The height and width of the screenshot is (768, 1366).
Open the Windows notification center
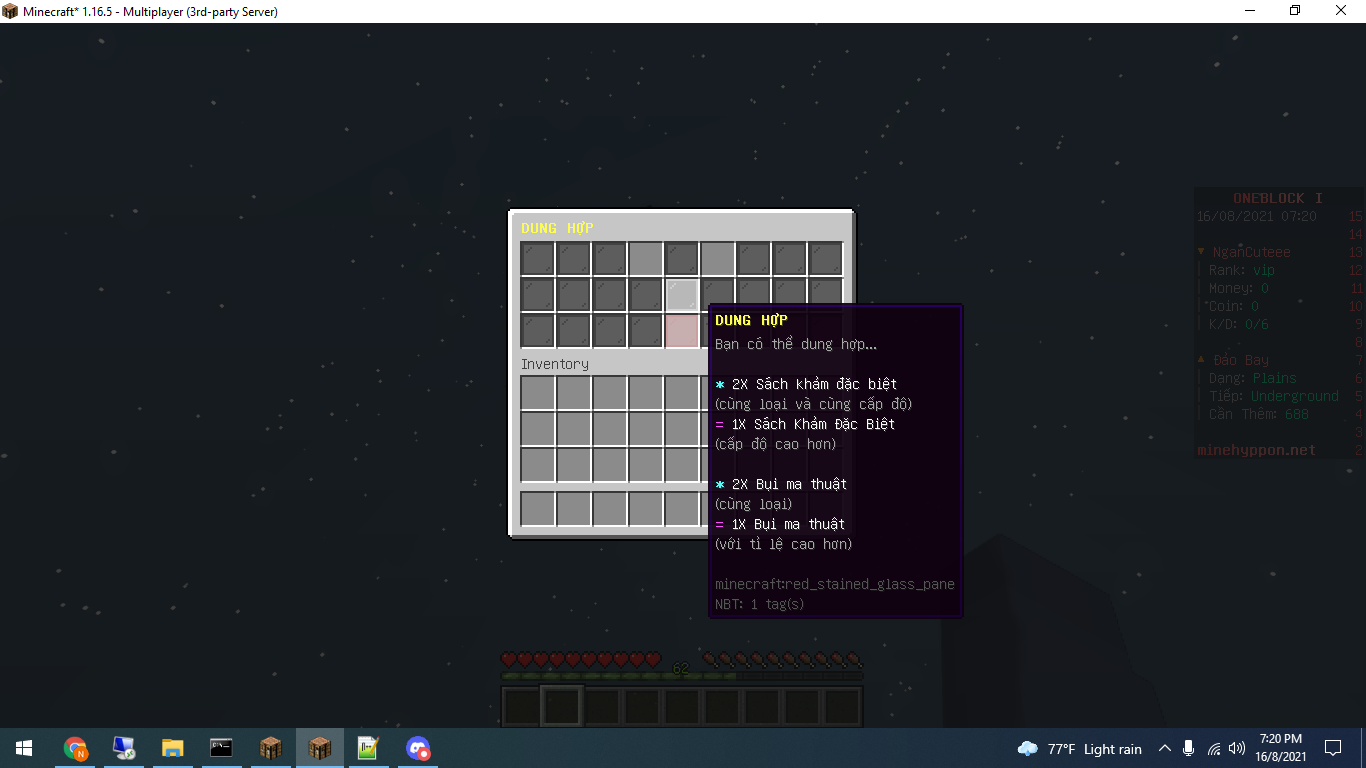(x=1333, y=748)
